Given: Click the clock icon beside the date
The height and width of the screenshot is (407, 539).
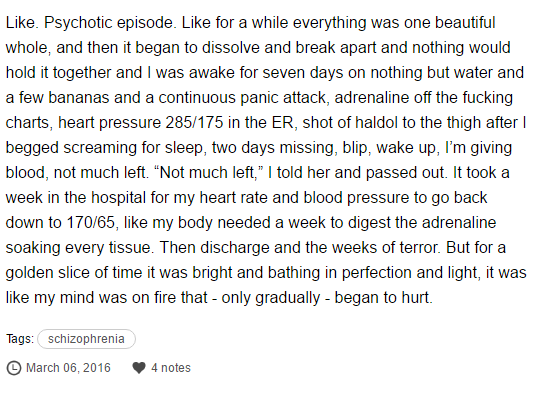Looking at the screenshot, I should pos(14,368).
